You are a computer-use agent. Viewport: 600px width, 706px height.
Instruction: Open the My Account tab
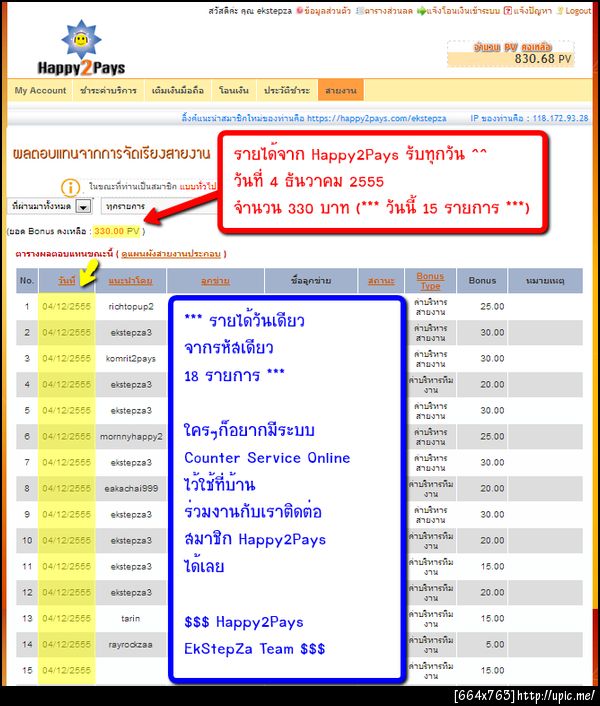40,91
